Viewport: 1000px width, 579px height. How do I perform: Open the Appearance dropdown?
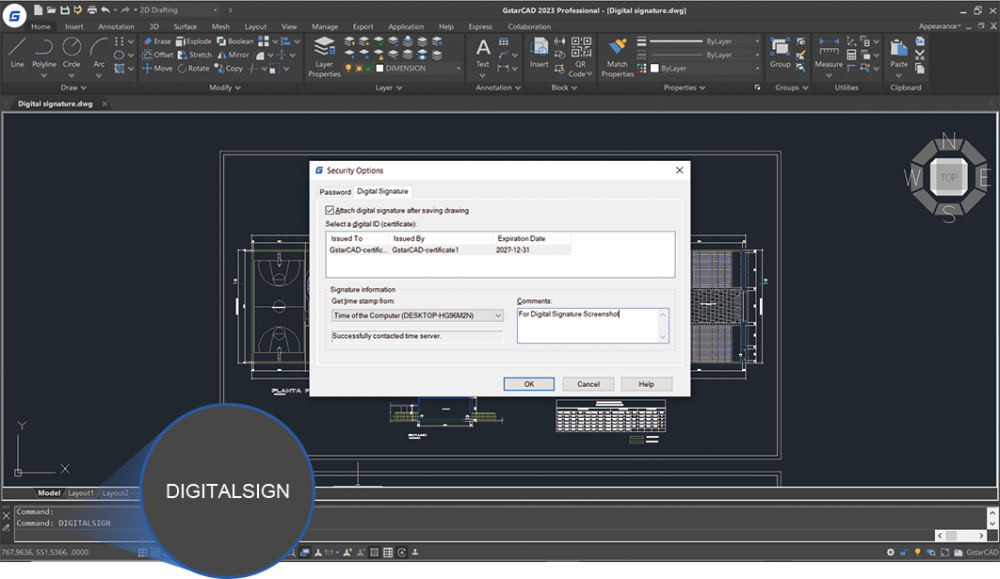[939, 27]
